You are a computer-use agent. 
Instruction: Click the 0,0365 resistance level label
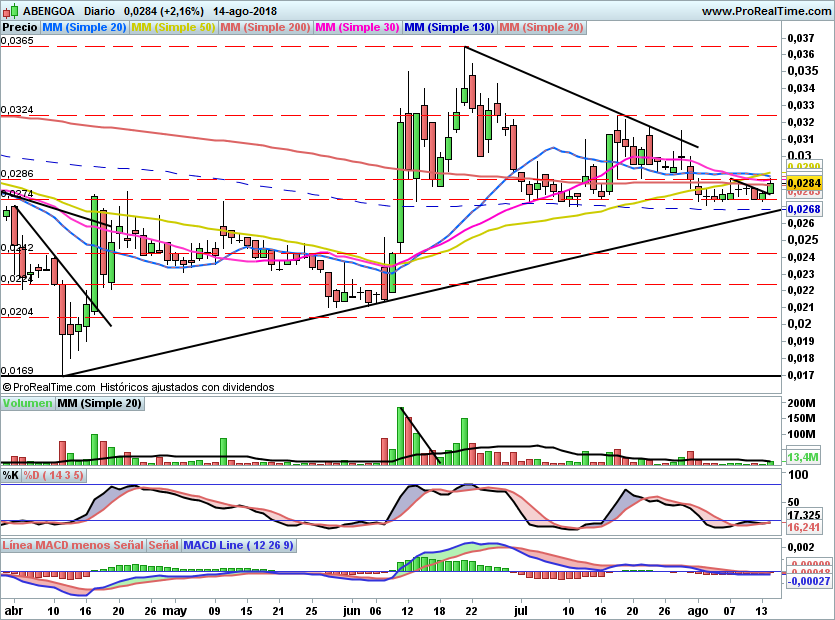point(17,40)
